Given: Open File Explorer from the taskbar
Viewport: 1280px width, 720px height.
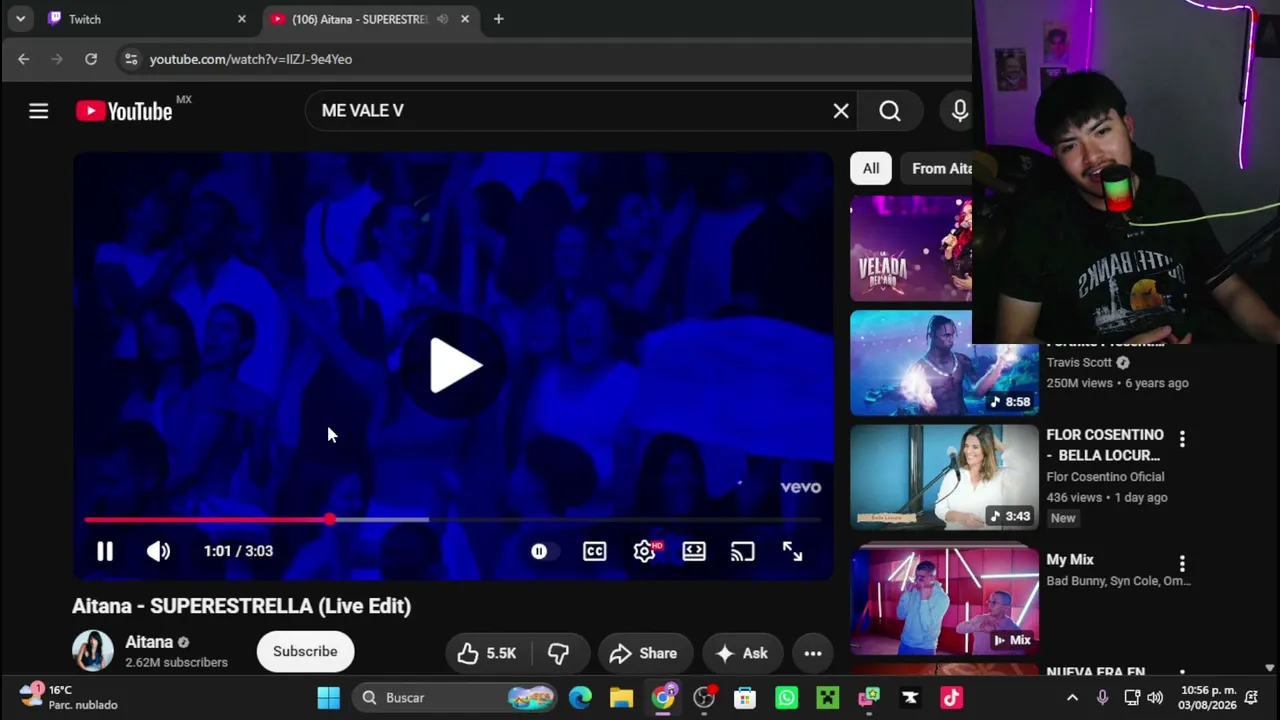Looking at the screenshot, I should (x=622, y=698).
